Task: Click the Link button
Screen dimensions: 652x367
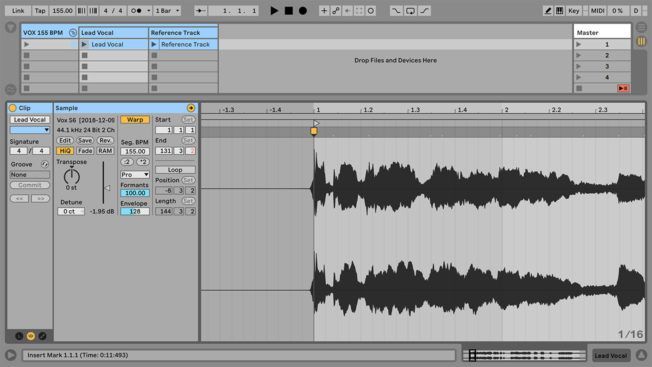Action: pos(18,11)
